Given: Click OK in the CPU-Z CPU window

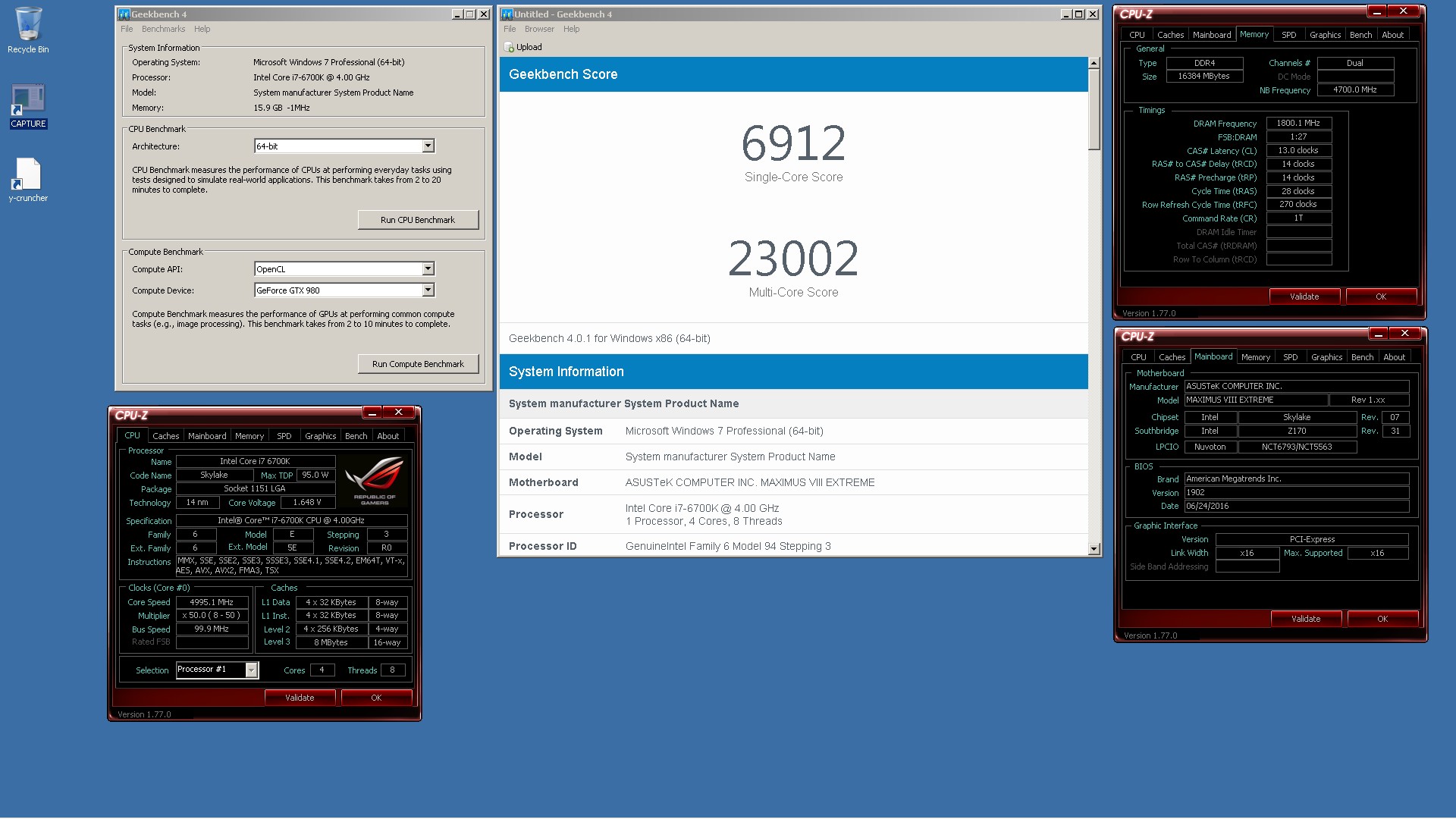Looking at the screenshot, I should point(376,698).
